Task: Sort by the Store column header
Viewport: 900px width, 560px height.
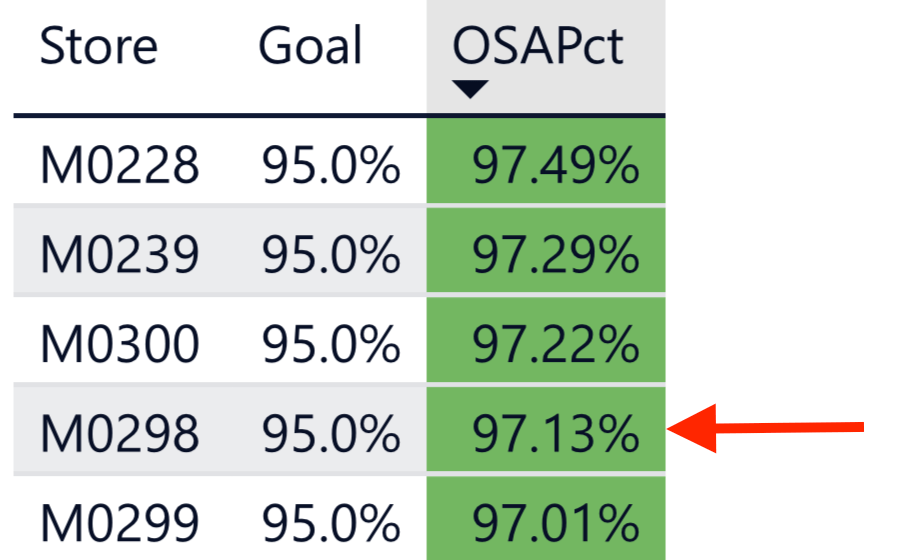Action: tap(98, 47)
